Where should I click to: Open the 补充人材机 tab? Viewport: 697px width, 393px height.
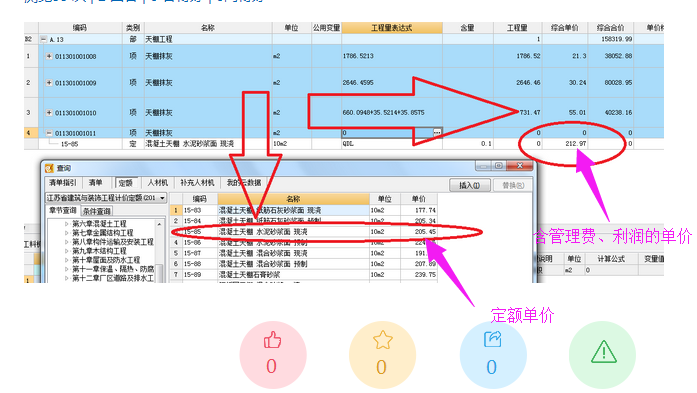(197, 183)
